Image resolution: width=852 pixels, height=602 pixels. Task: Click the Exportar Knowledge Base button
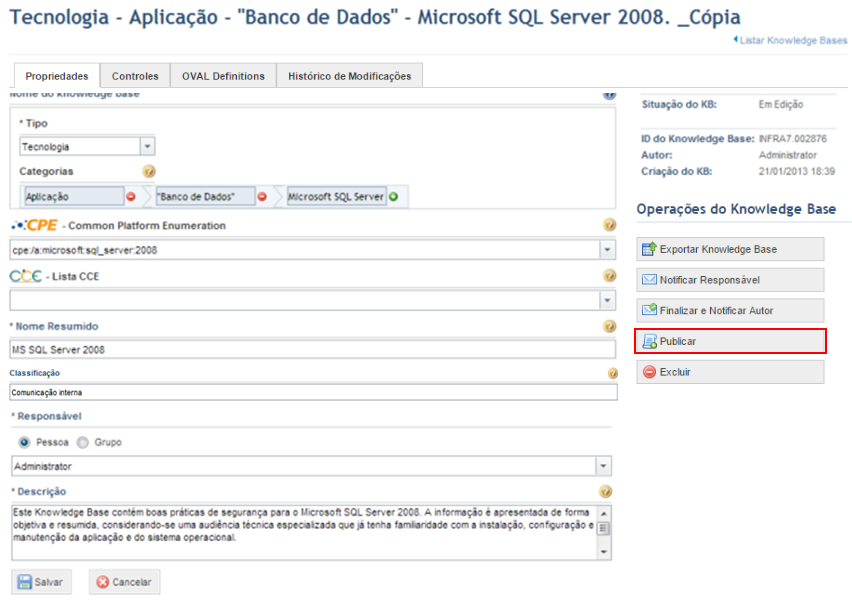[730, 249]
